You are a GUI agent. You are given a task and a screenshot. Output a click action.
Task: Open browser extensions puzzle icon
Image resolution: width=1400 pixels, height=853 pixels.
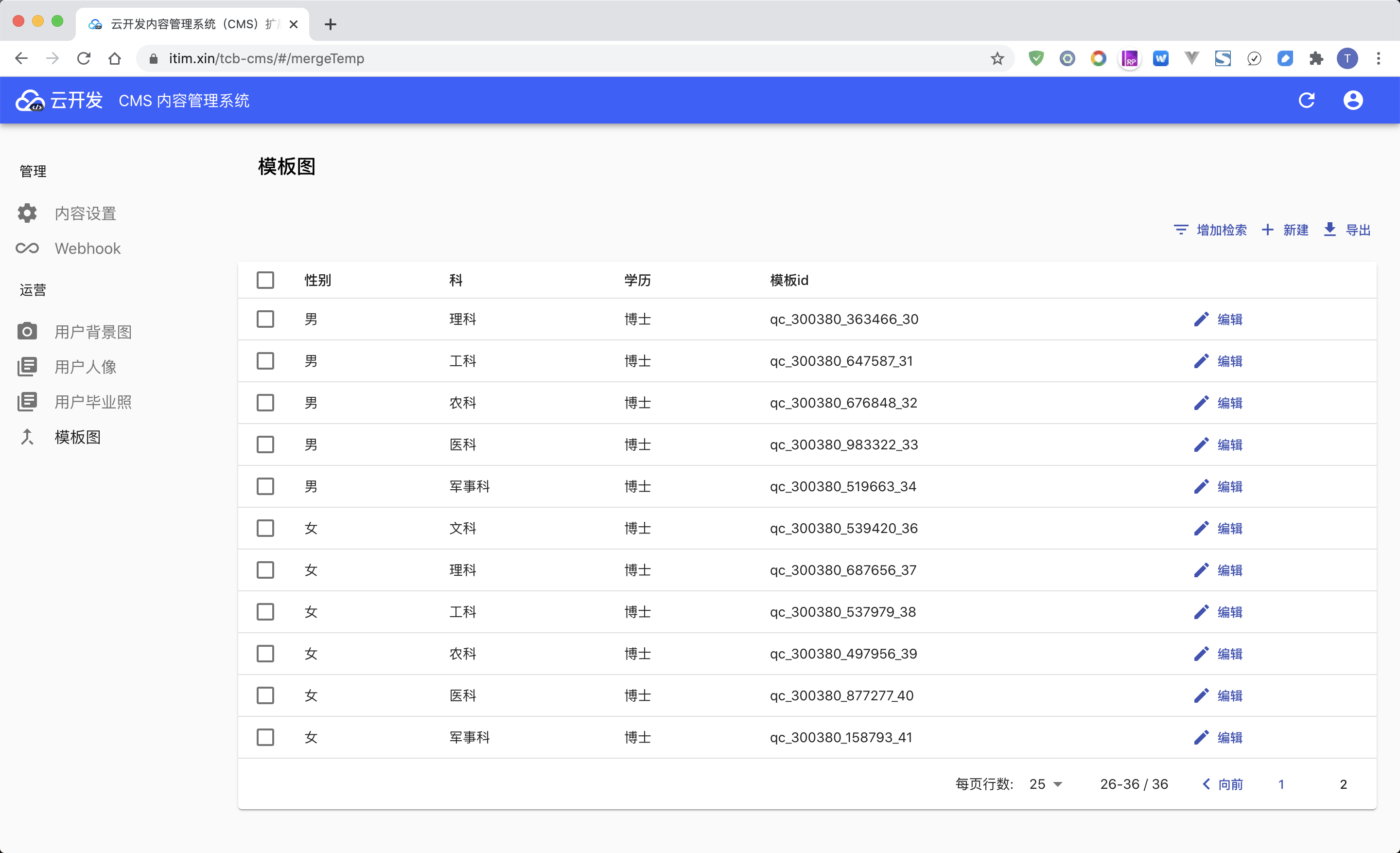tap(1316, 58)
